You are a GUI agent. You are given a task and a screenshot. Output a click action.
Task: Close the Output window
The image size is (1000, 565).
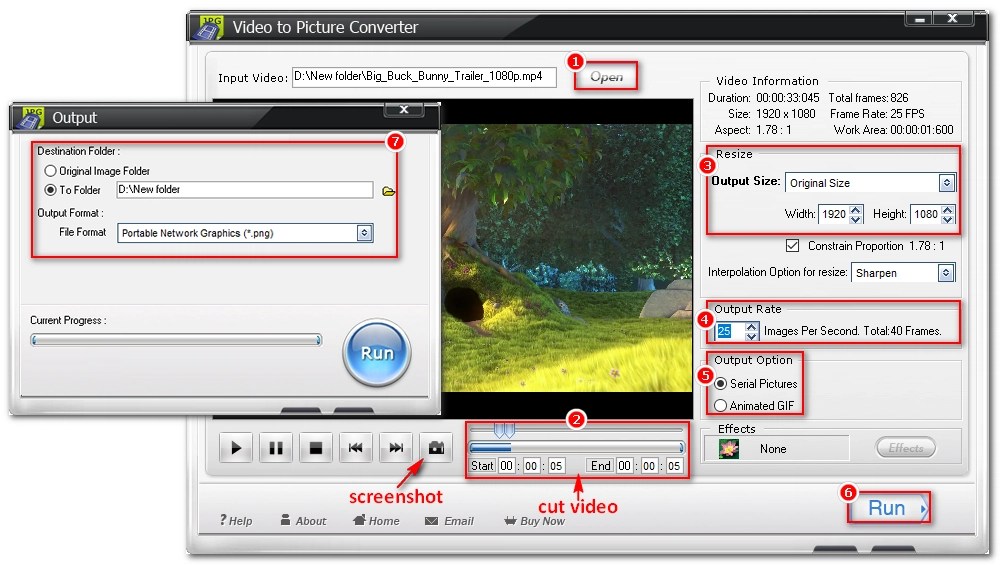[404, 110]
